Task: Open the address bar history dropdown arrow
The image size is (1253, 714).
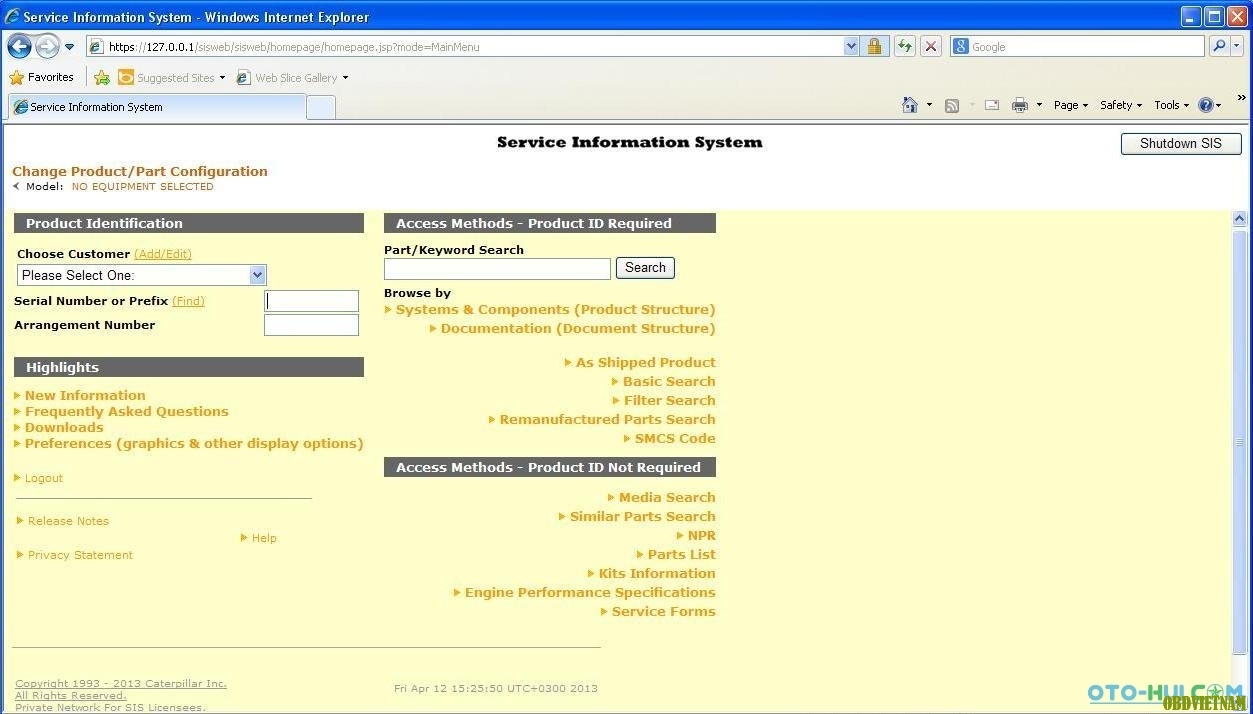Action: pyautogui.click(x=851, y=47)
